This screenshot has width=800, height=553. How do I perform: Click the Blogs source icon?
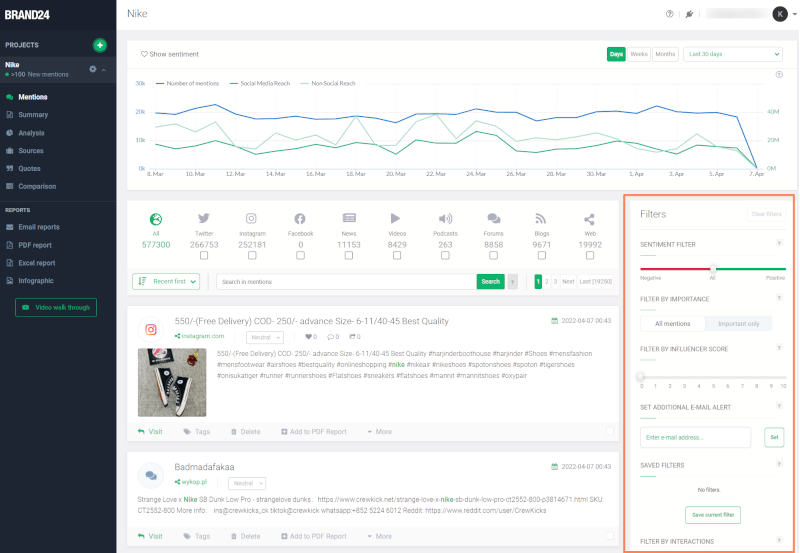pos(541,219)
